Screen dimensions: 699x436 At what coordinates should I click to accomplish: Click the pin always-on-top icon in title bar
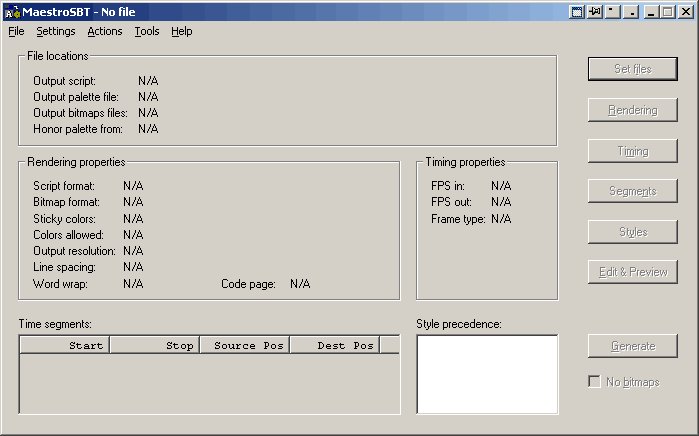click(x=595, y=12)
